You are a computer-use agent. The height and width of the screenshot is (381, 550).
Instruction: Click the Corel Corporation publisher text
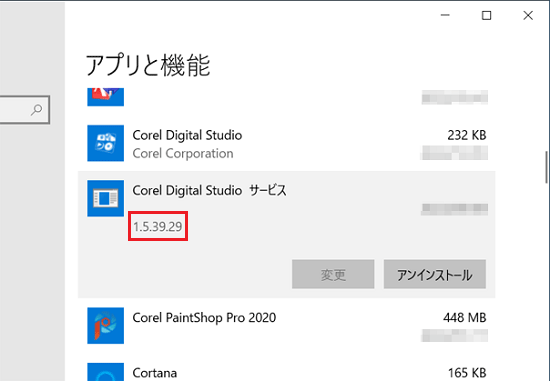[183, 153]
